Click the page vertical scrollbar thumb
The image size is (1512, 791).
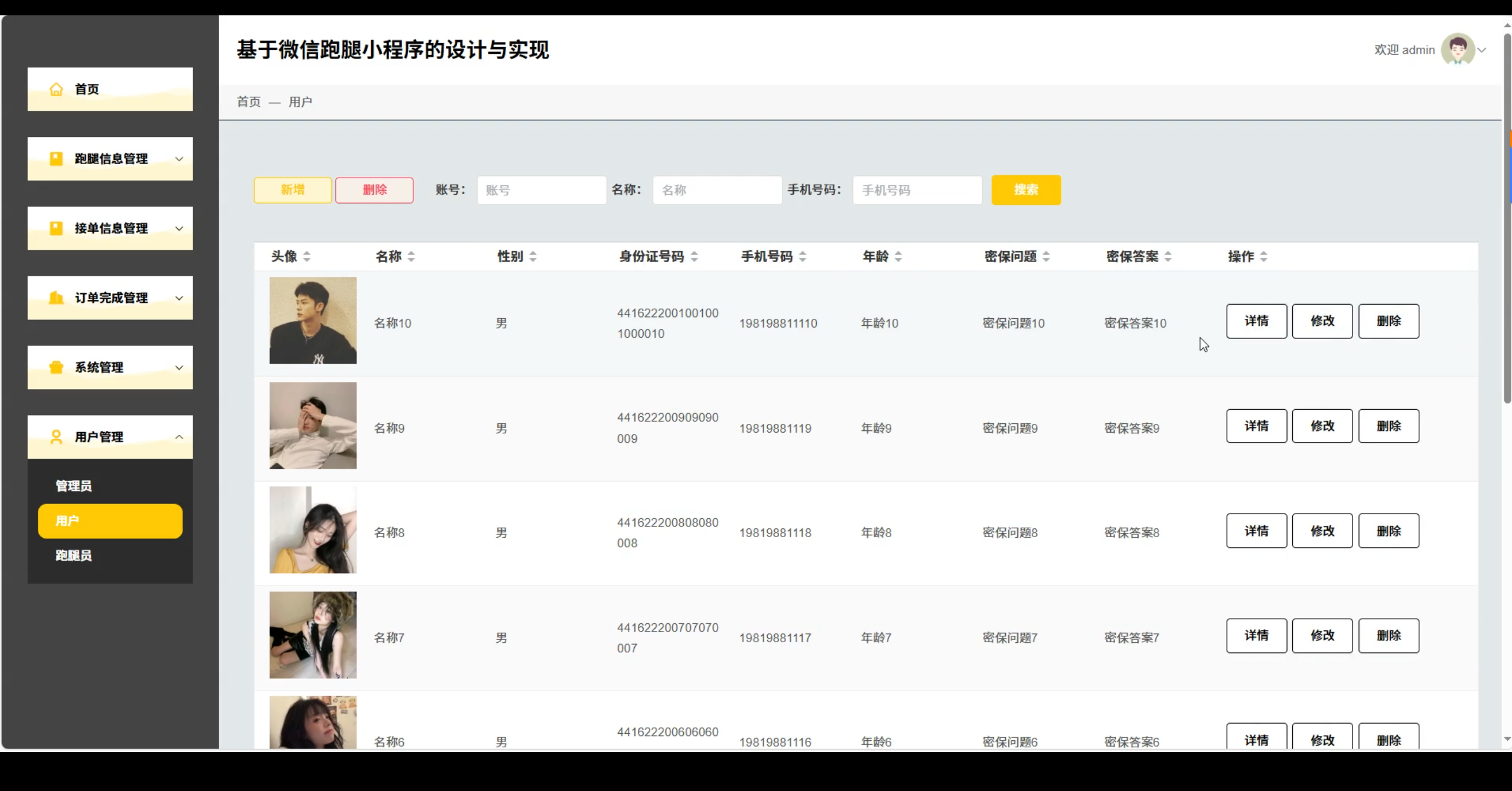pyautogui.click(x=1507, y=218)
